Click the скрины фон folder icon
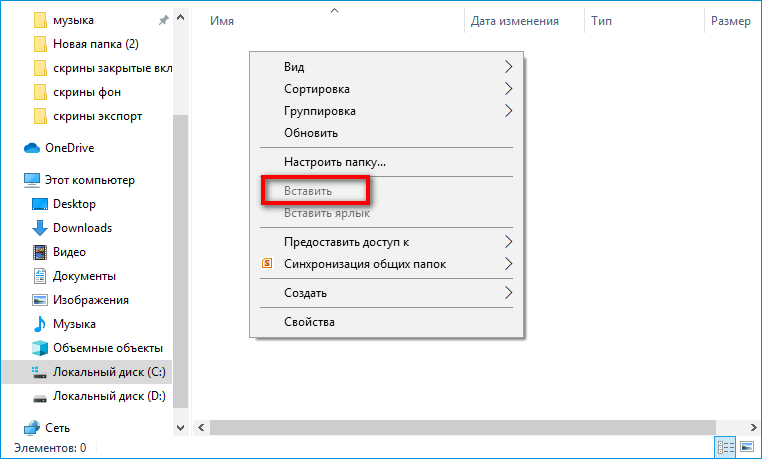Image resolution: width=762 pixels, height=459 pixels. click(x=40, y=92)
